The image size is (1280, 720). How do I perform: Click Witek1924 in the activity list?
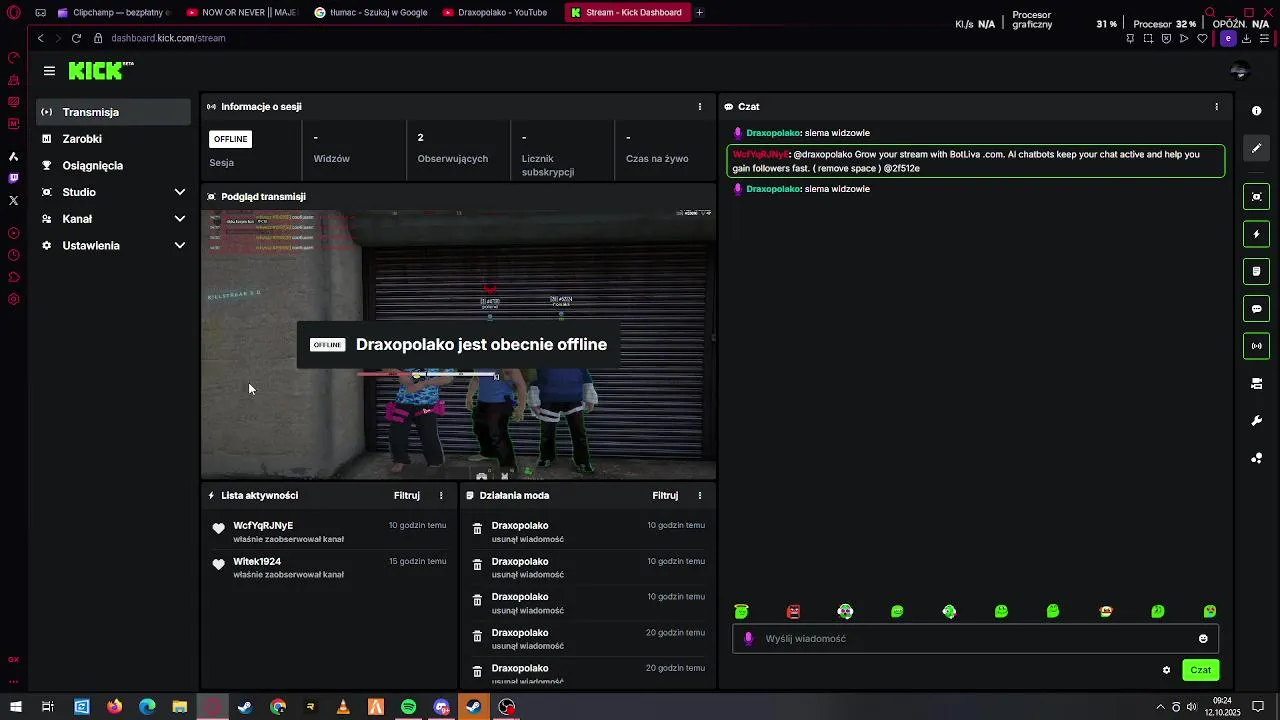tap(257, 562)
